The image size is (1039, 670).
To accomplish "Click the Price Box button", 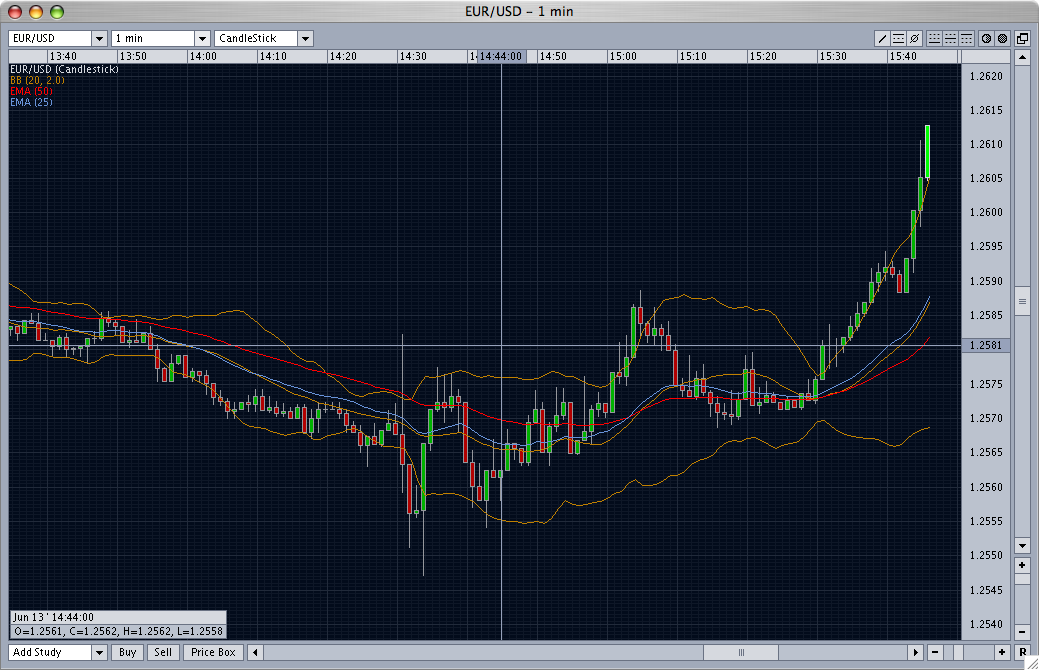I will [213, 652].
